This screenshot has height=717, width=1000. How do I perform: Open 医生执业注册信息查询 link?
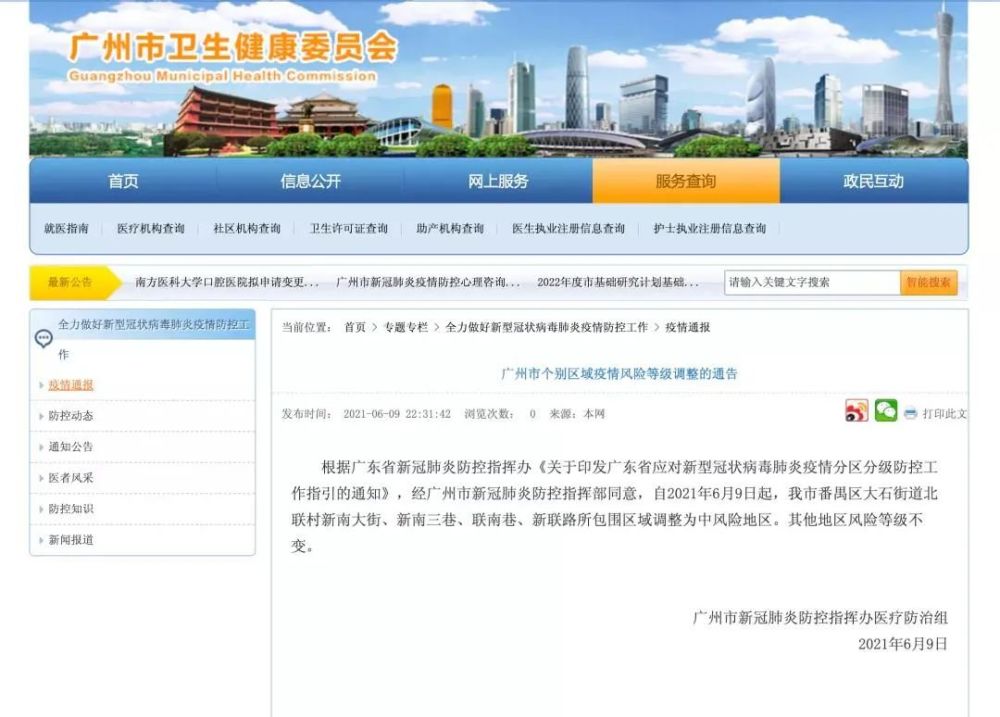click(x=568, y=228)
